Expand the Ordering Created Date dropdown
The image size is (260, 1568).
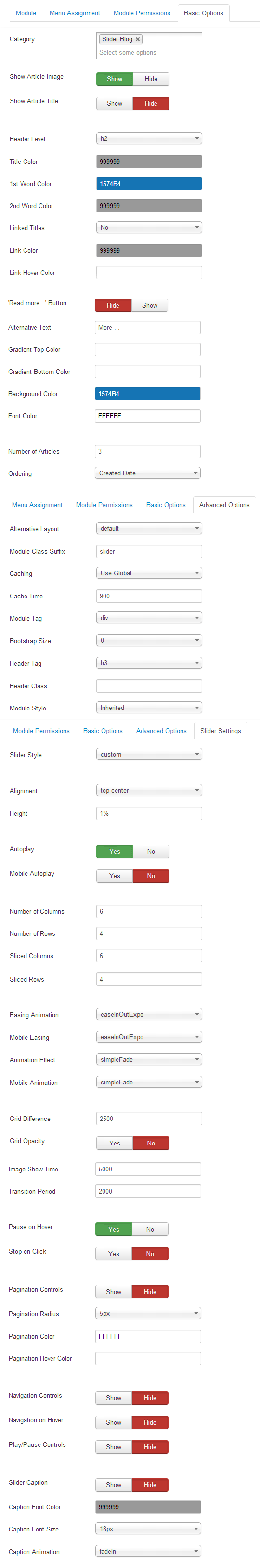point(148,473)
